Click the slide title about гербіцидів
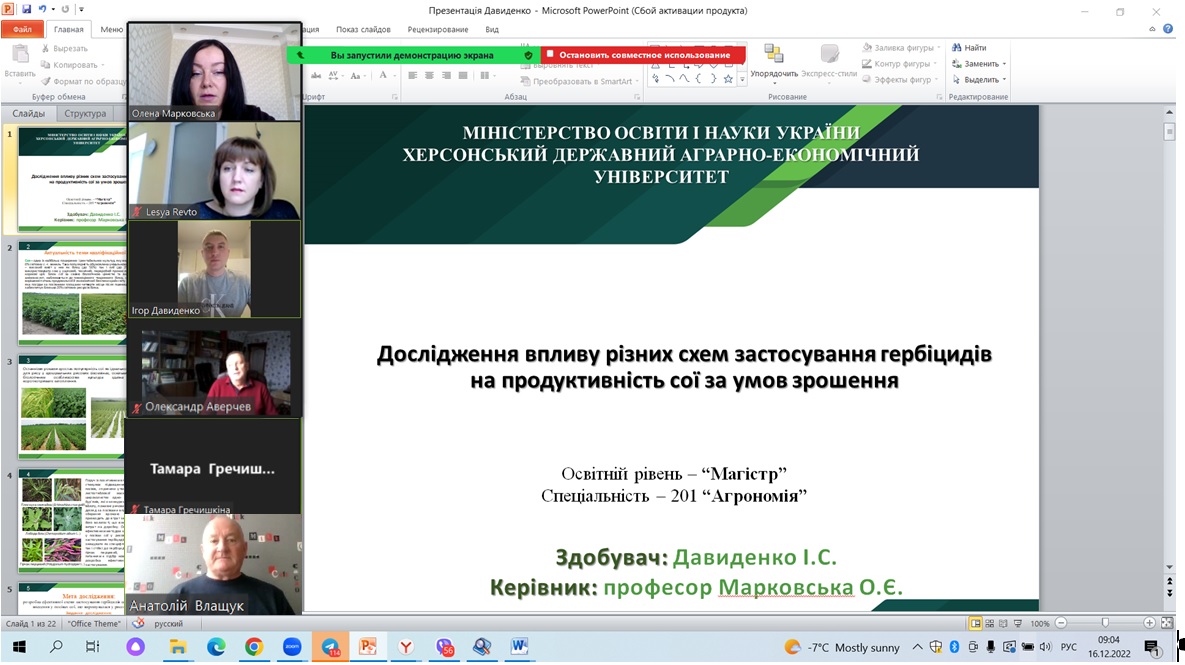The image size is (1185, 665). pos(684,367)
